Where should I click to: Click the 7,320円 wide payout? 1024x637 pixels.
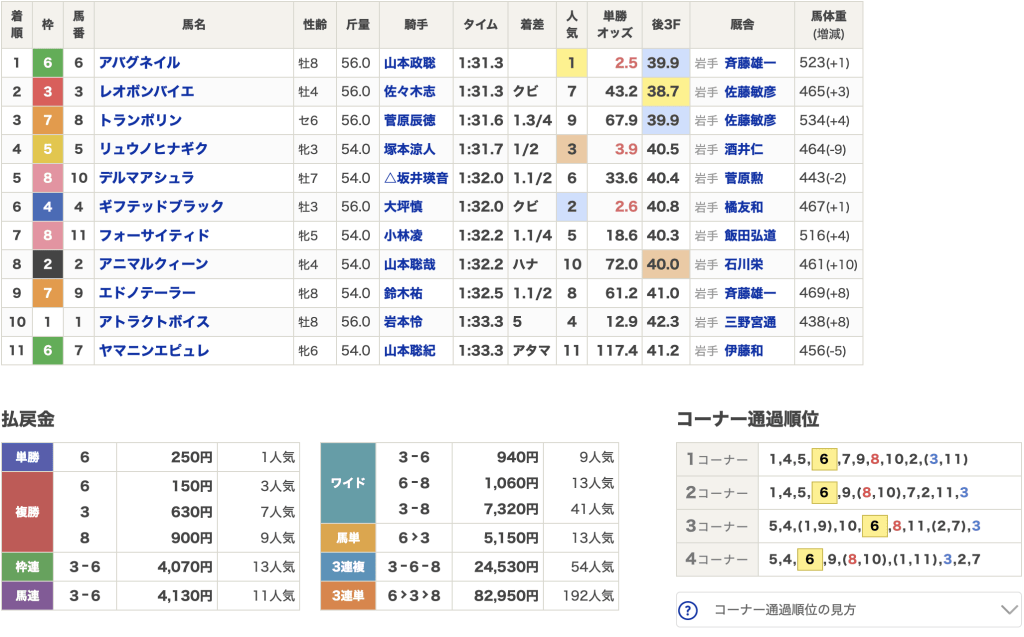[x=511, y=509]
